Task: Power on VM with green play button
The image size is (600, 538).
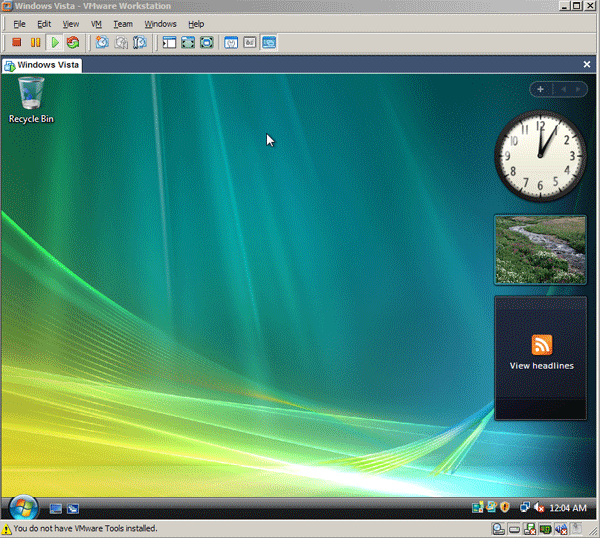Action: pyautogui.click(x=55, y=42)
